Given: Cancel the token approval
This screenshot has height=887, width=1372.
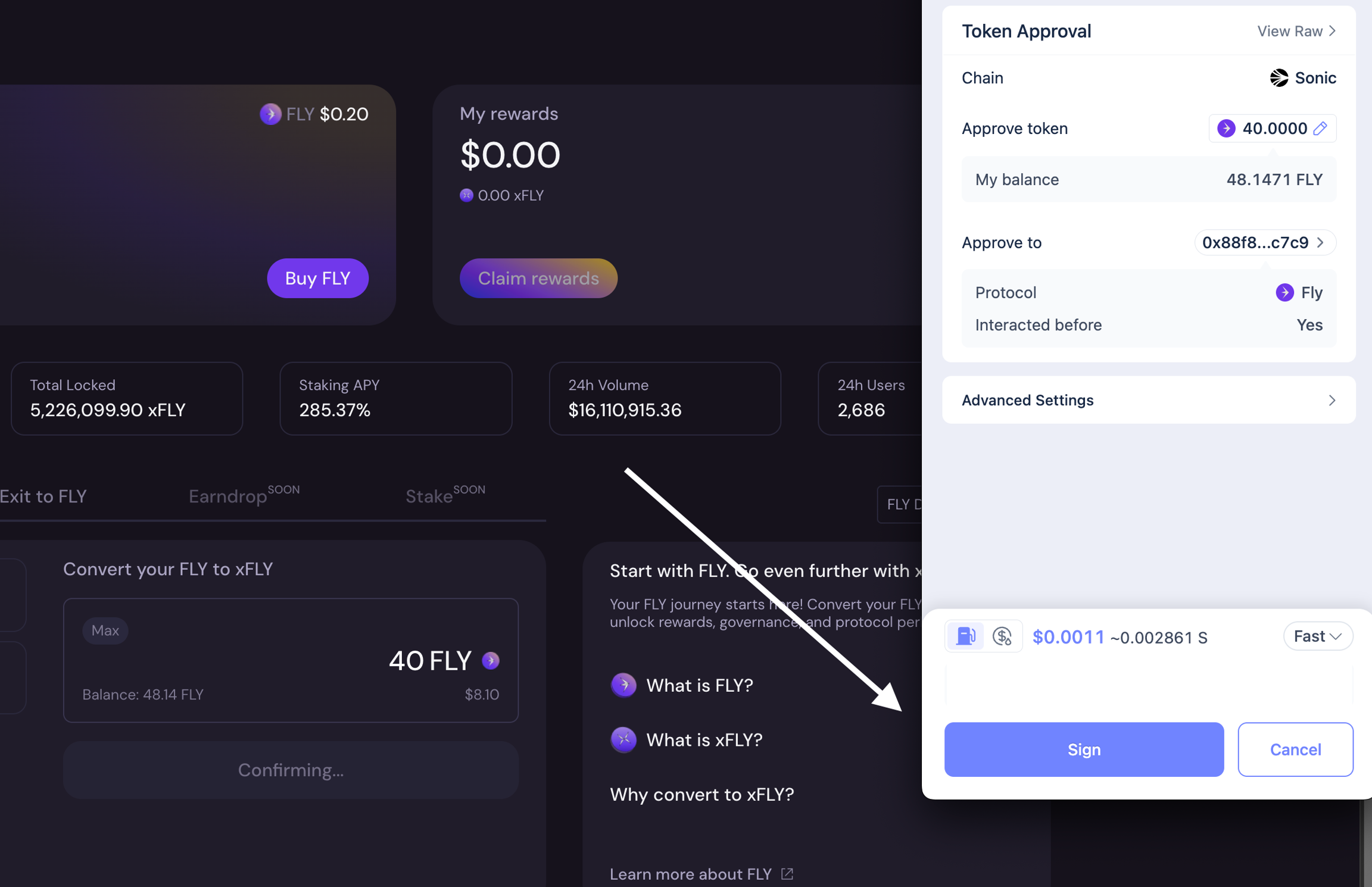Looking at the screenshot, I should (x=1295, y=749).
